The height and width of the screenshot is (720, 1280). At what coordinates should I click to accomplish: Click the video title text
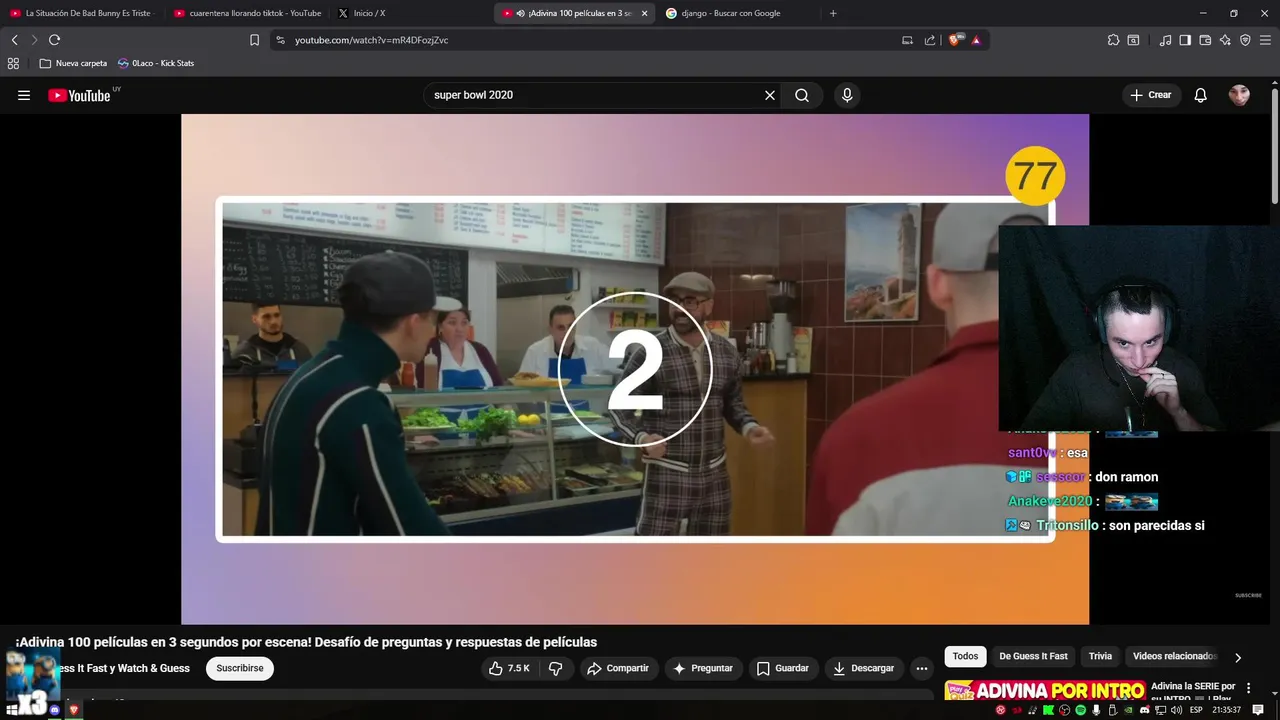point(306,642)
